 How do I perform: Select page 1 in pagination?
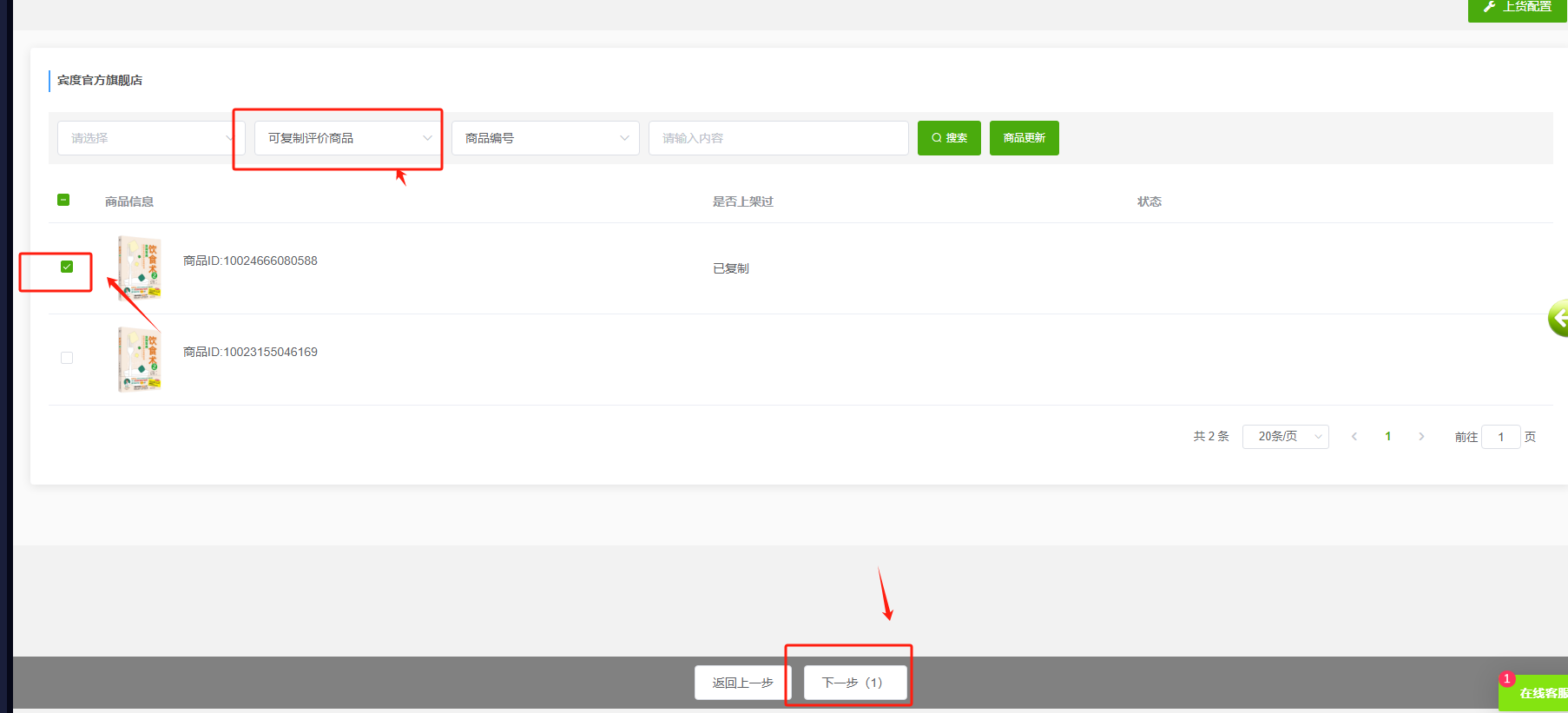click(x=1388, y=437)
